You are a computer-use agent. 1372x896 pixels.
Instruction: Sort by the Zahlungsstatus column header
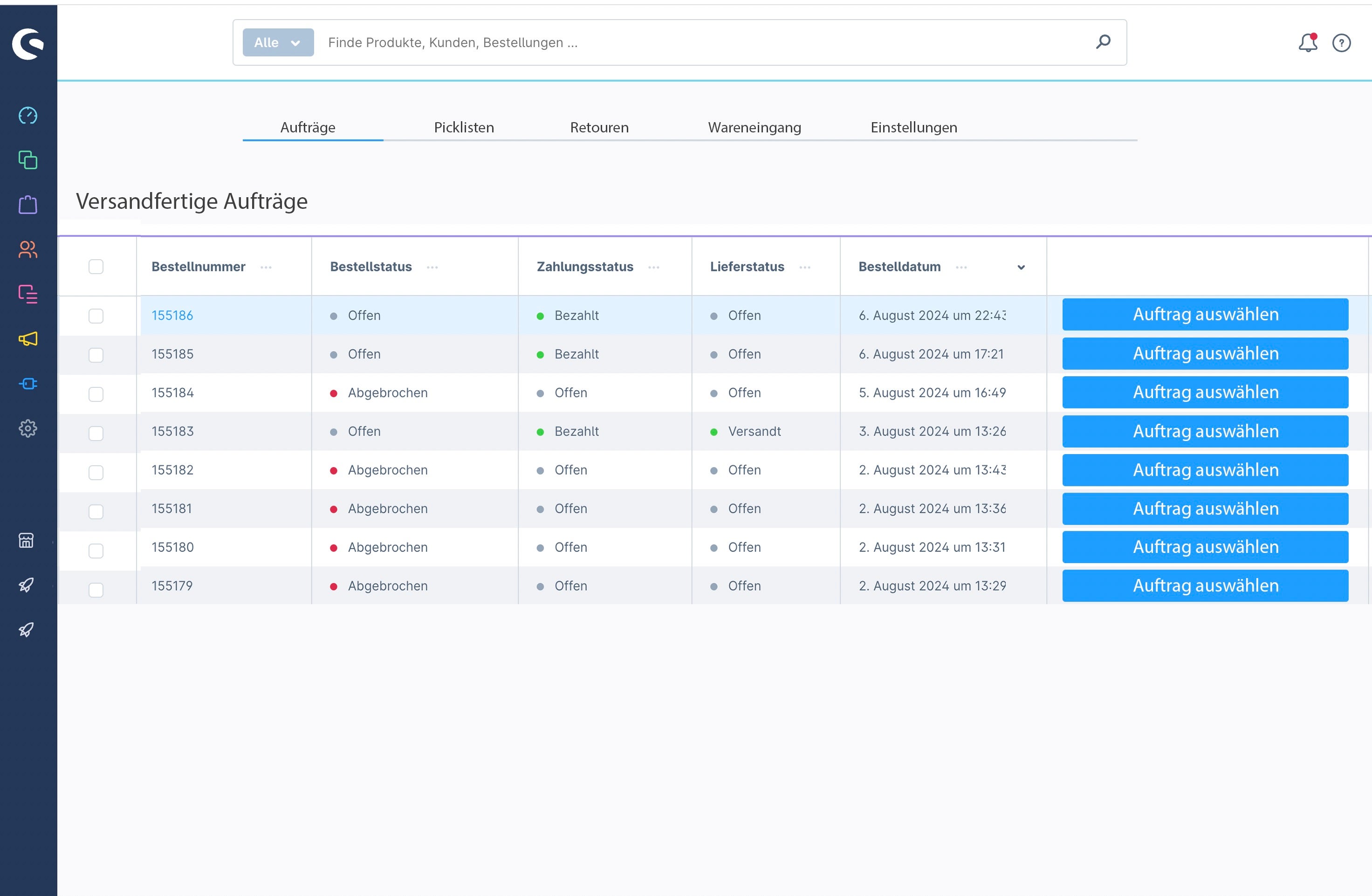pos(585,267)
